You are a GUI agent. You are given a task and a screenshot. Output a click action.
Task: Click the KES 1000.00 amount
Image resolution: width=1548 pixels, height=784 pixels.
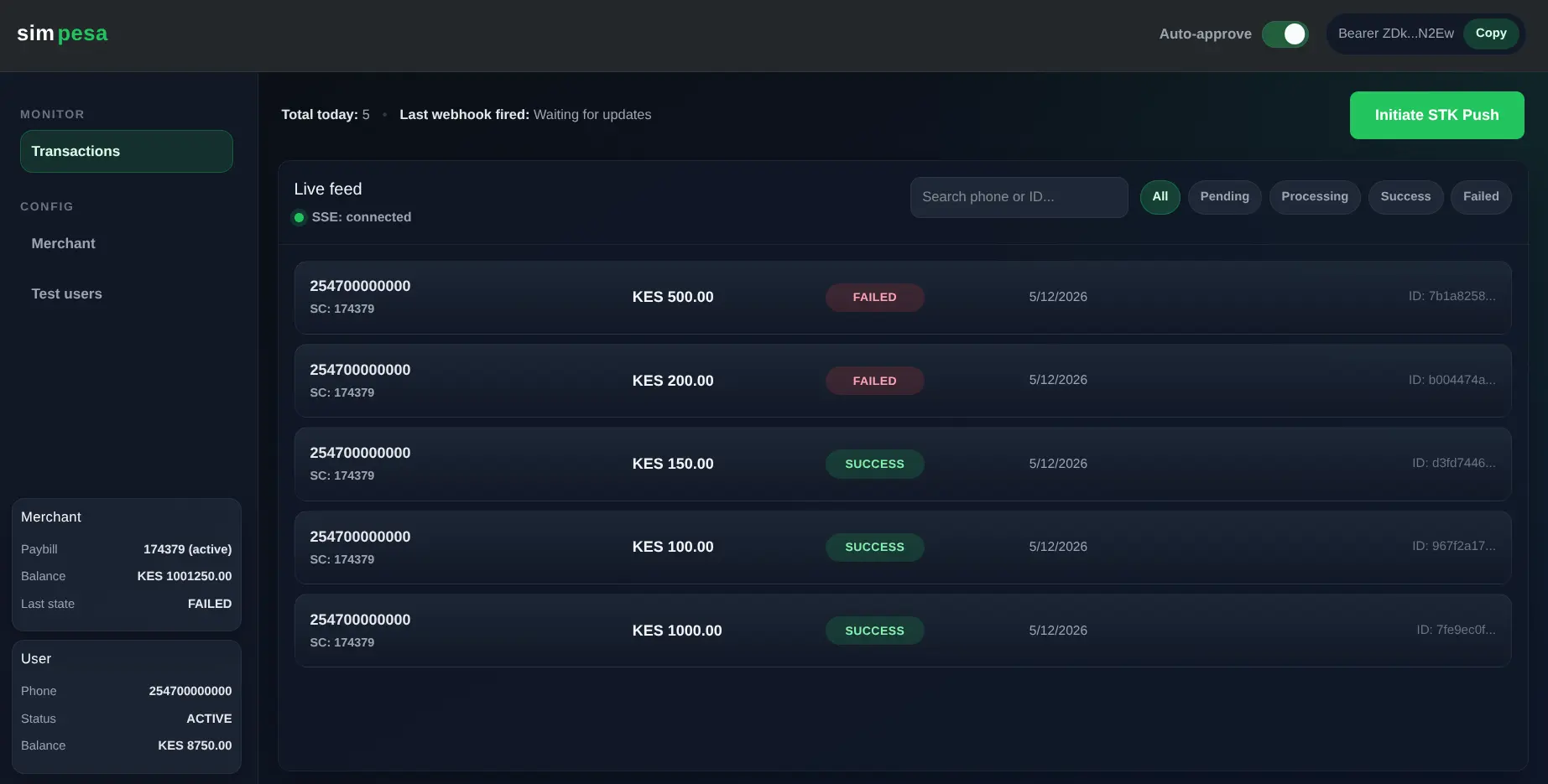coord(677,631)
